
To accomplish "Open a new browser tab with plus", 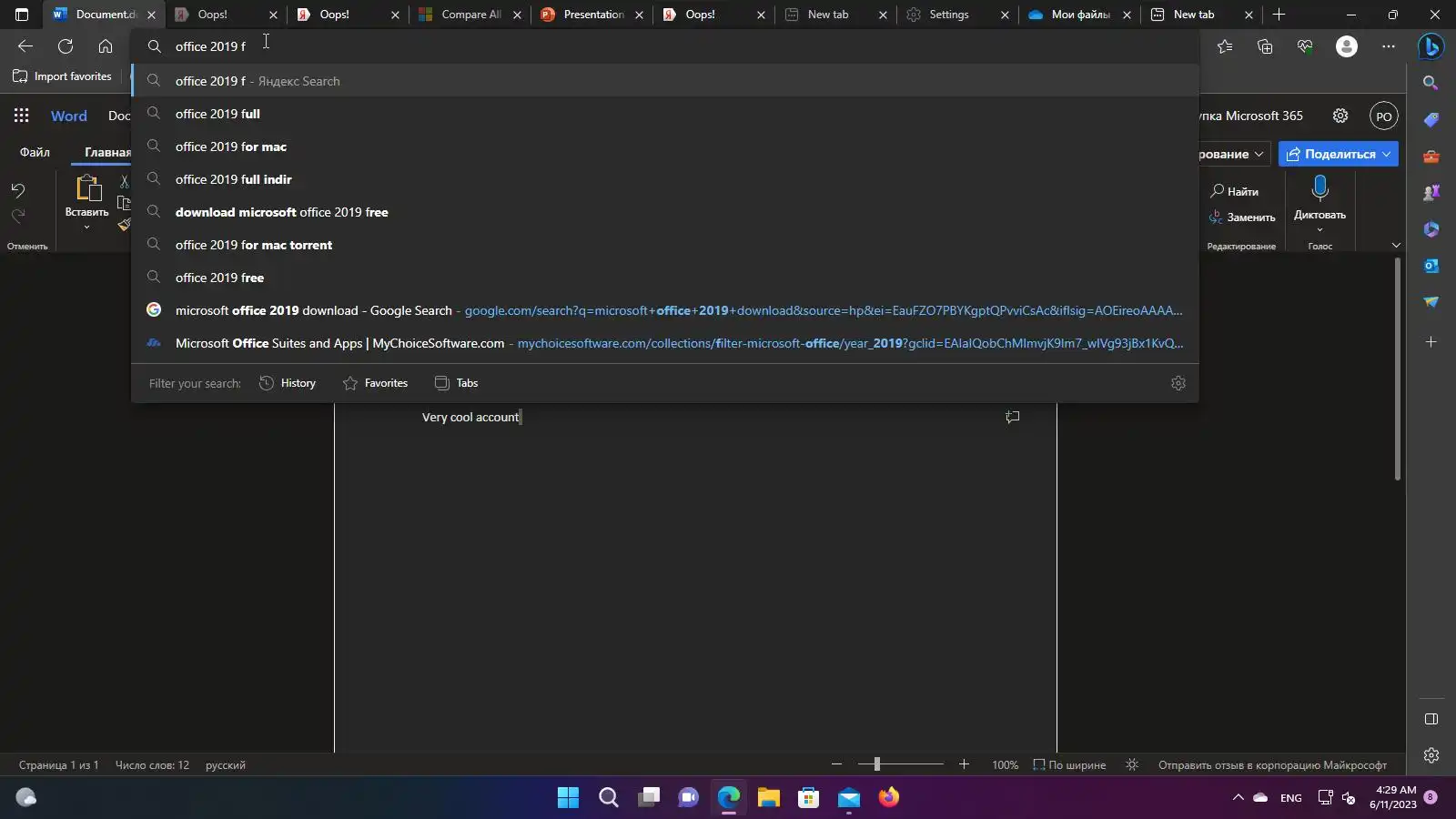I will (x=1279, y=15).
